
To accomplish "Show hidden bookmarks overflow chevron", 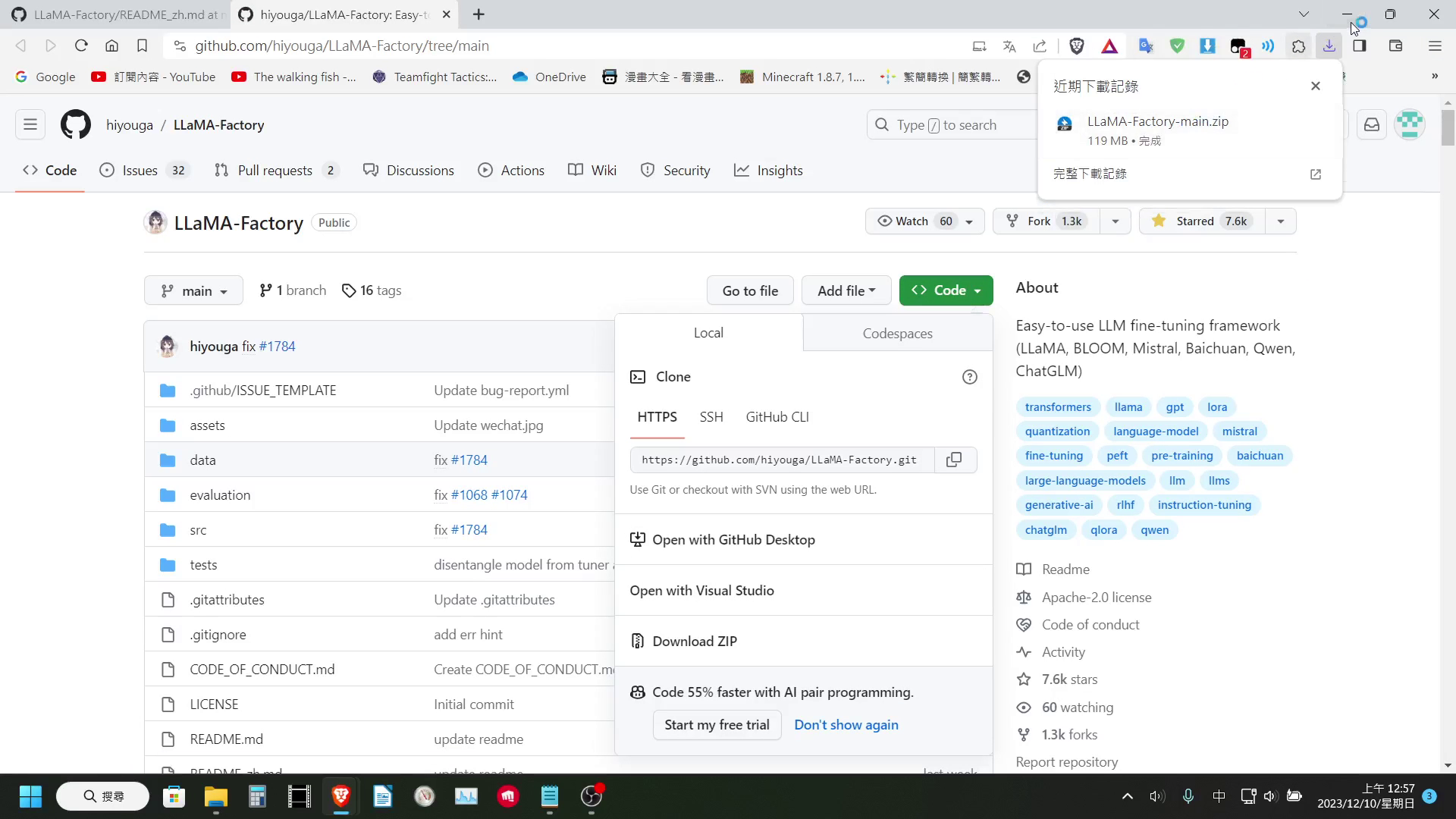I will (1435, 77).
